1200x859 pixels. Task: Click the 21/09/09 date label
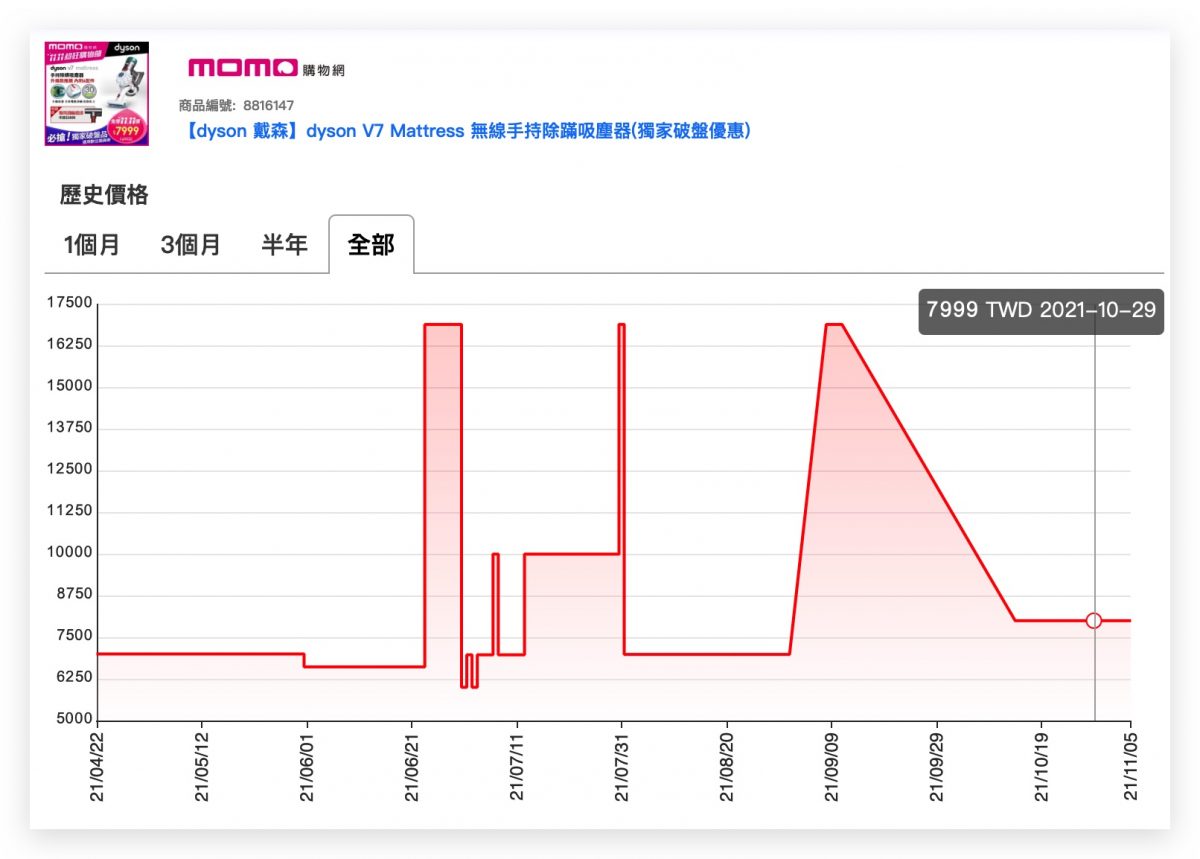tap(832, 766)
